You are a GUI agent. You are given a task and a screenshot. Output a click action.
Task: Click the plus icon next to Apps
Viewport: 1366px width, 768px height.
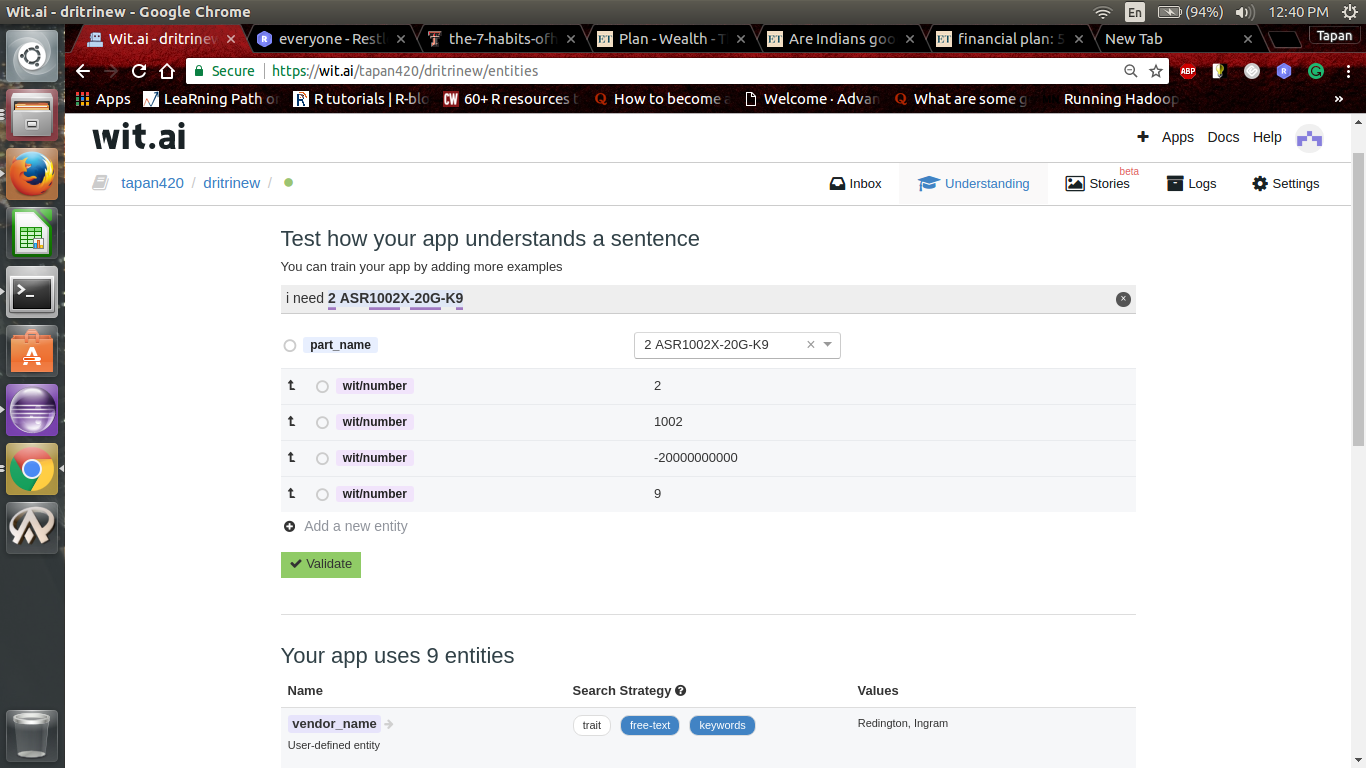click(x=1143, y=137)
